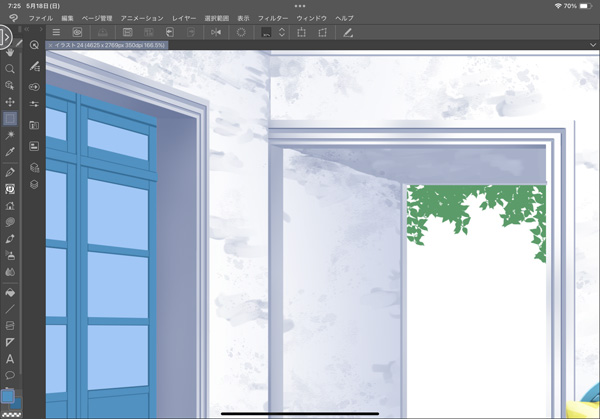Open the ファイル menu

pos(41,18)
